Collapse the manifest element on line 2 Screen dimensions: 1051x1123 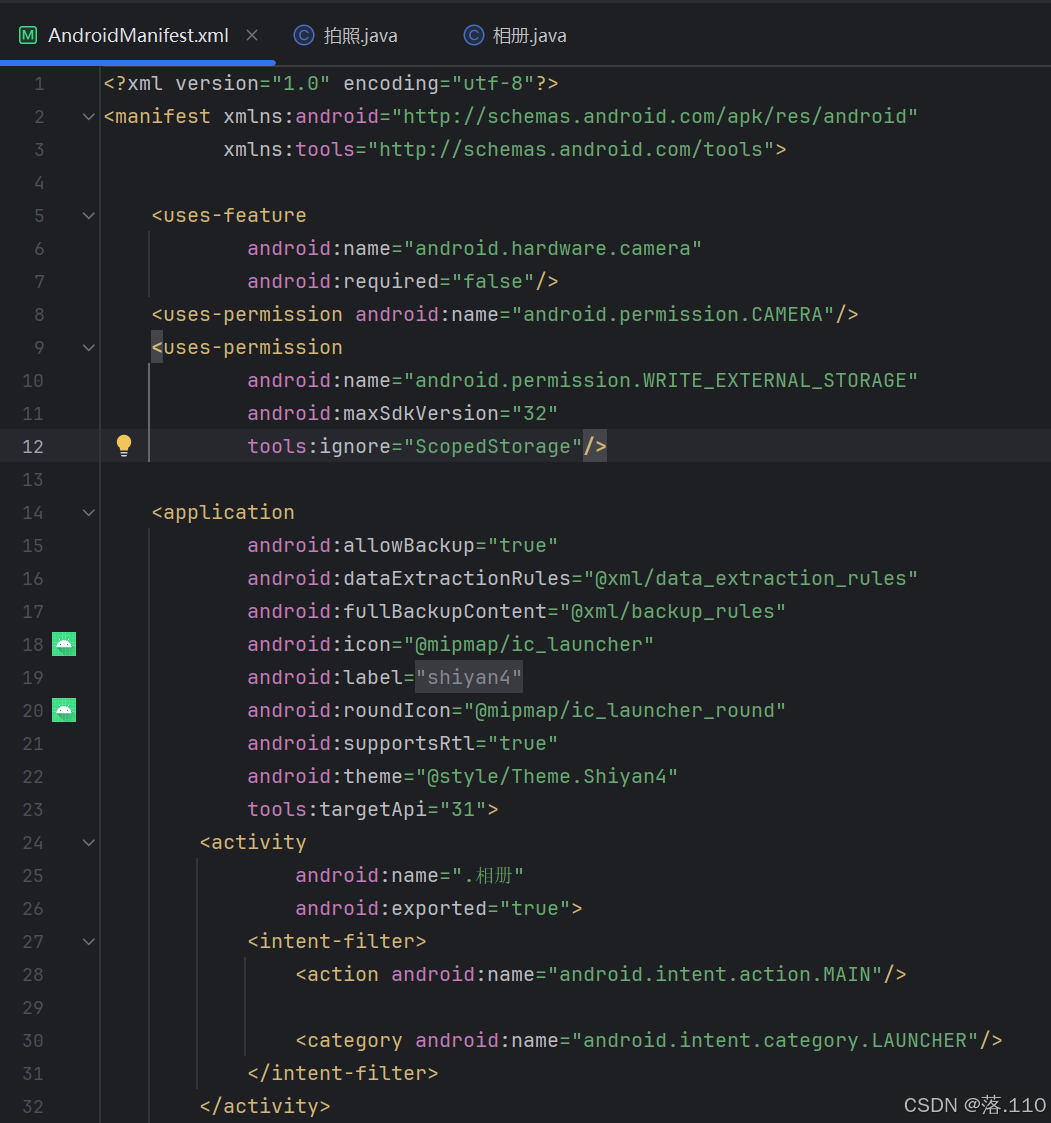(x=88, y=116)
